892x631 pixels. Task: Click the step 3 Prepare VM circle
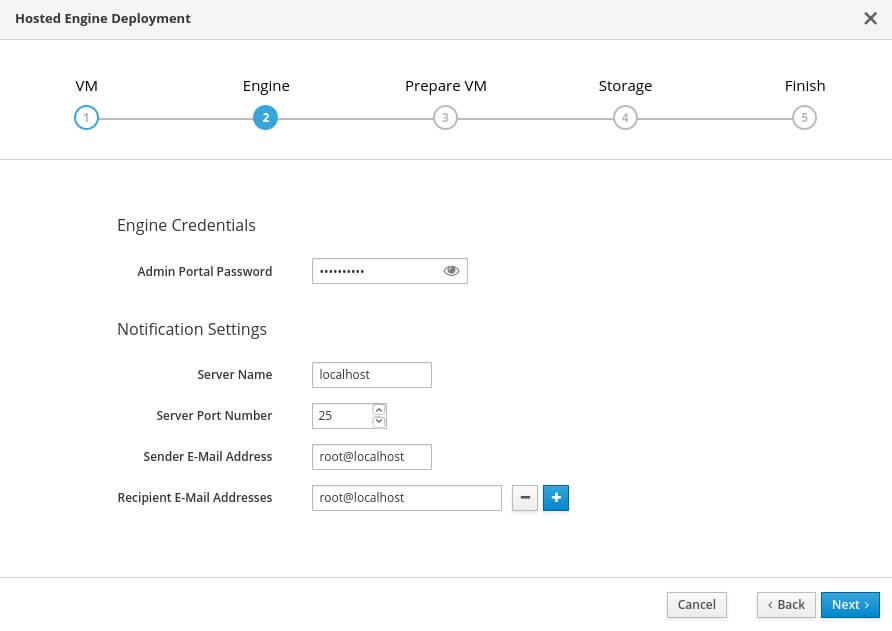(445, 118)
